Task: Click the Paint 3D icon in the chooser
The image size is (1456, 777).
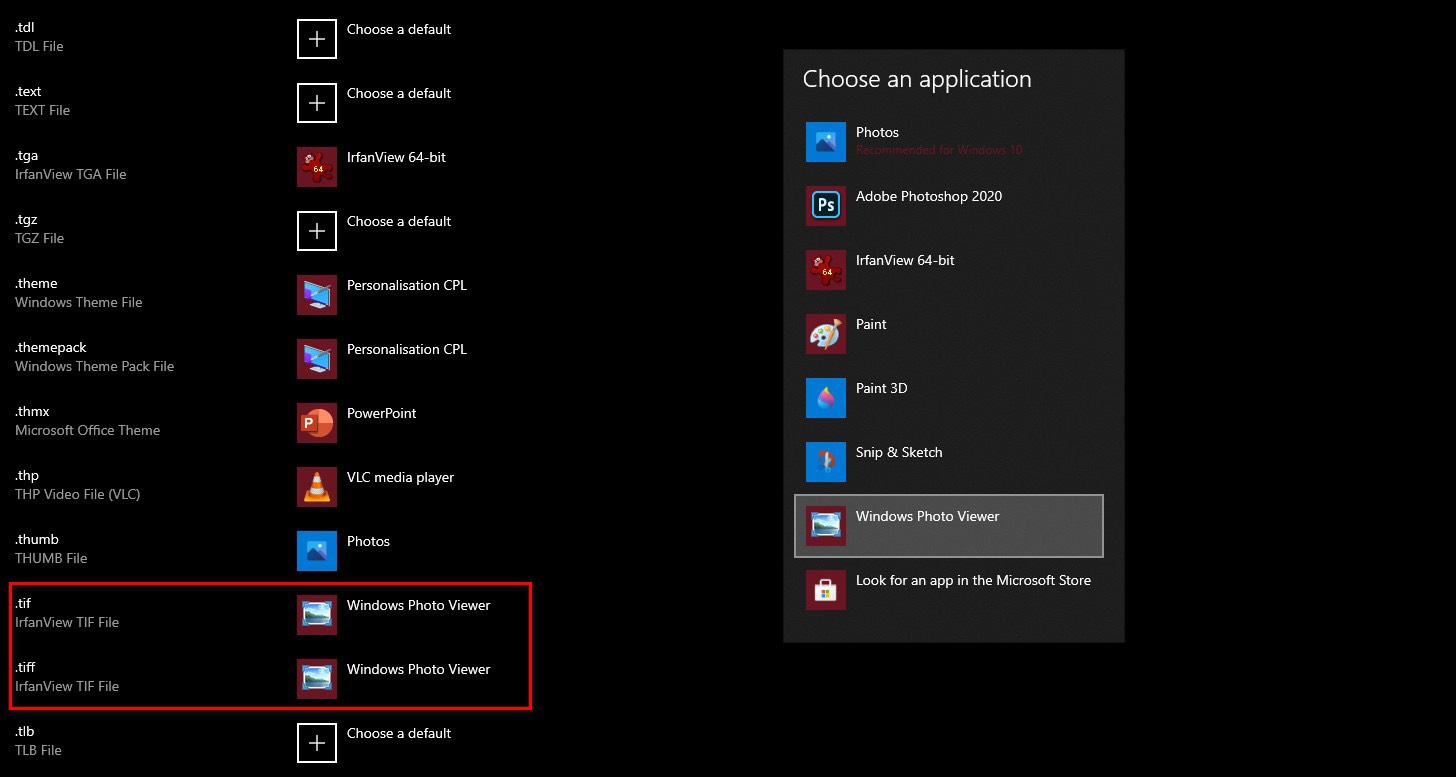Action: (826, 398)
